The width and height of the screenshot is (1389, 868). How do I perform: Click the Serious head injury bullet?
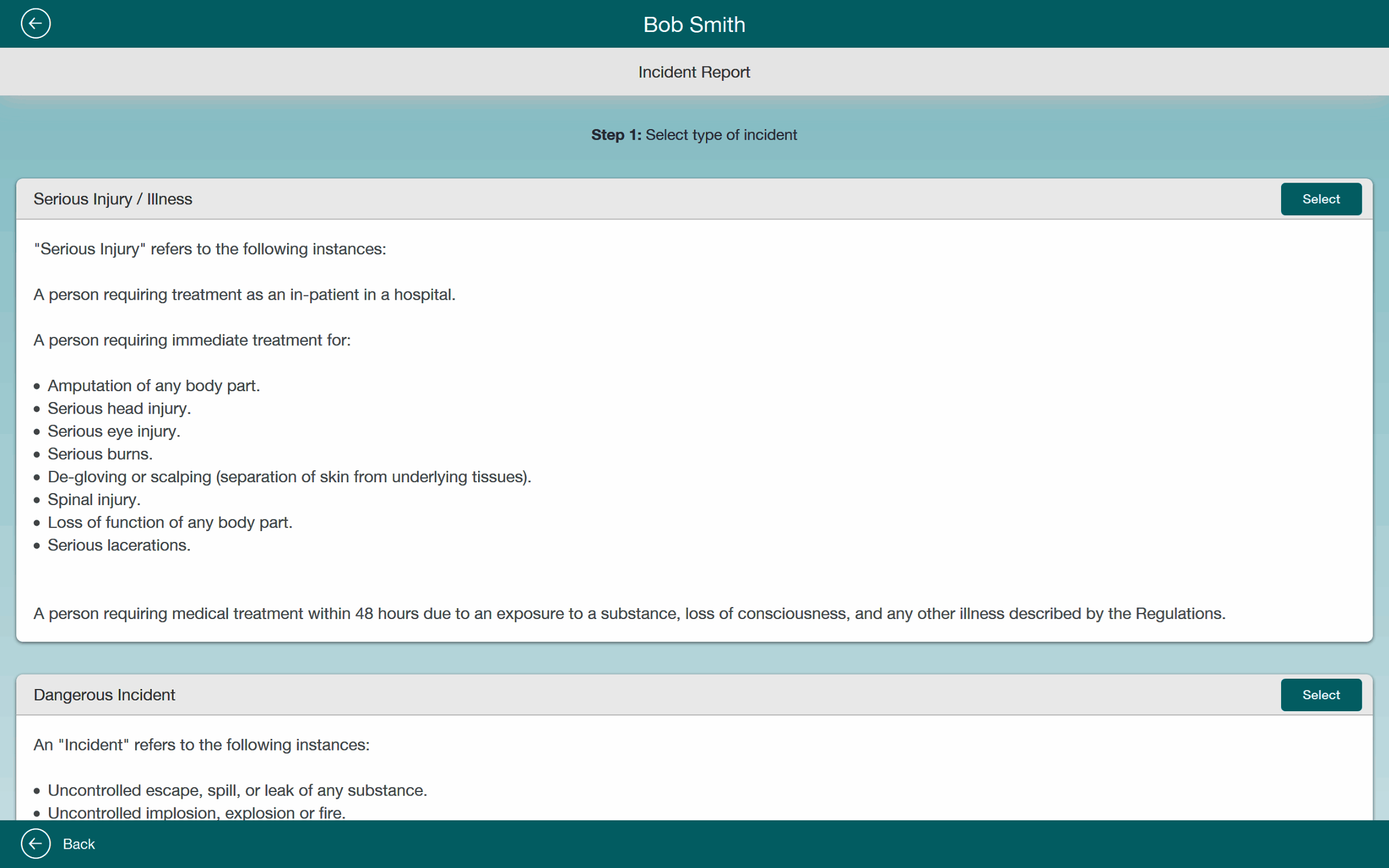(x=119, y=408)
